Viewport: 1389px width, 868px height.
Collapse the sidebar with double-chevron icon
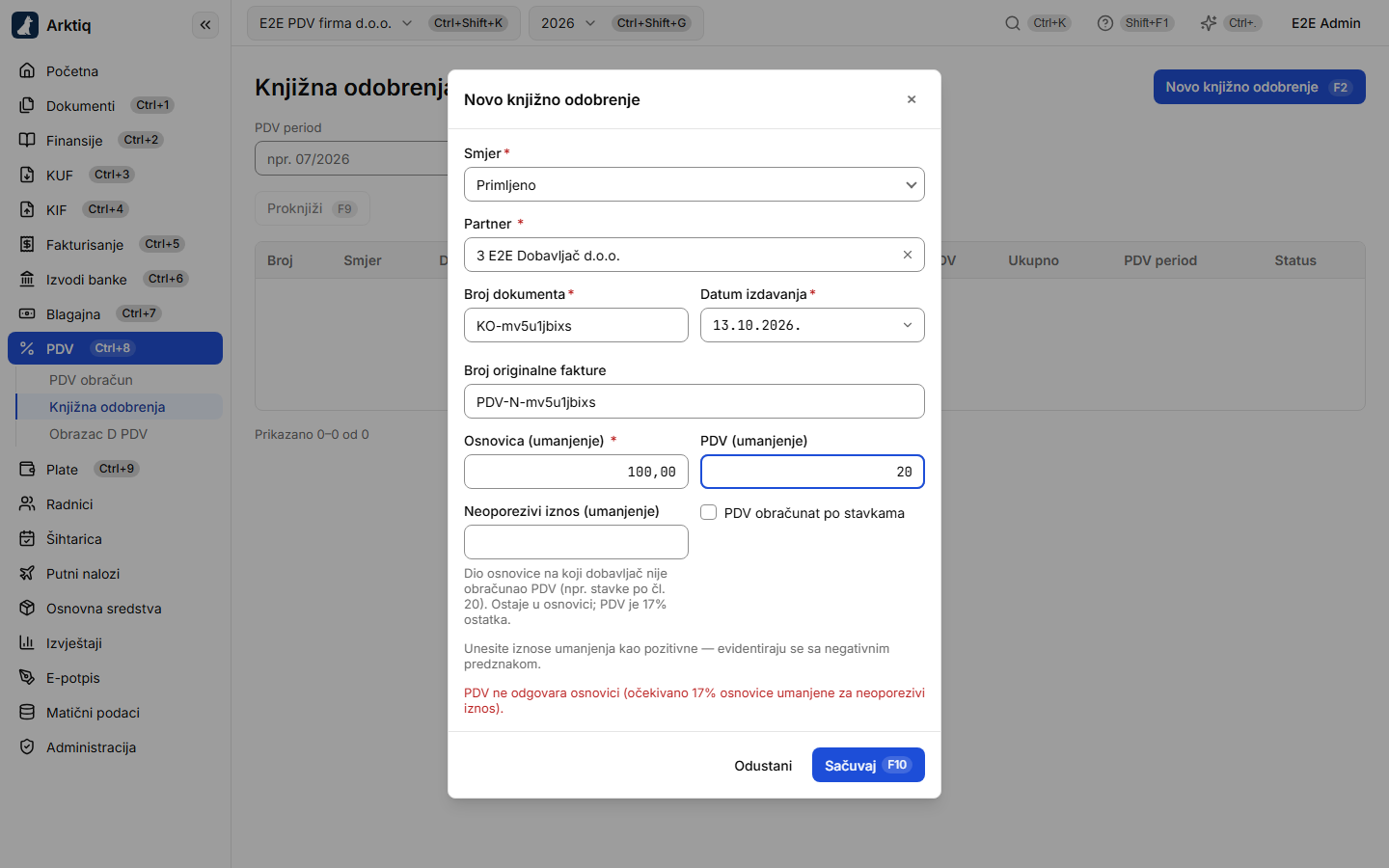pos(205,25)
